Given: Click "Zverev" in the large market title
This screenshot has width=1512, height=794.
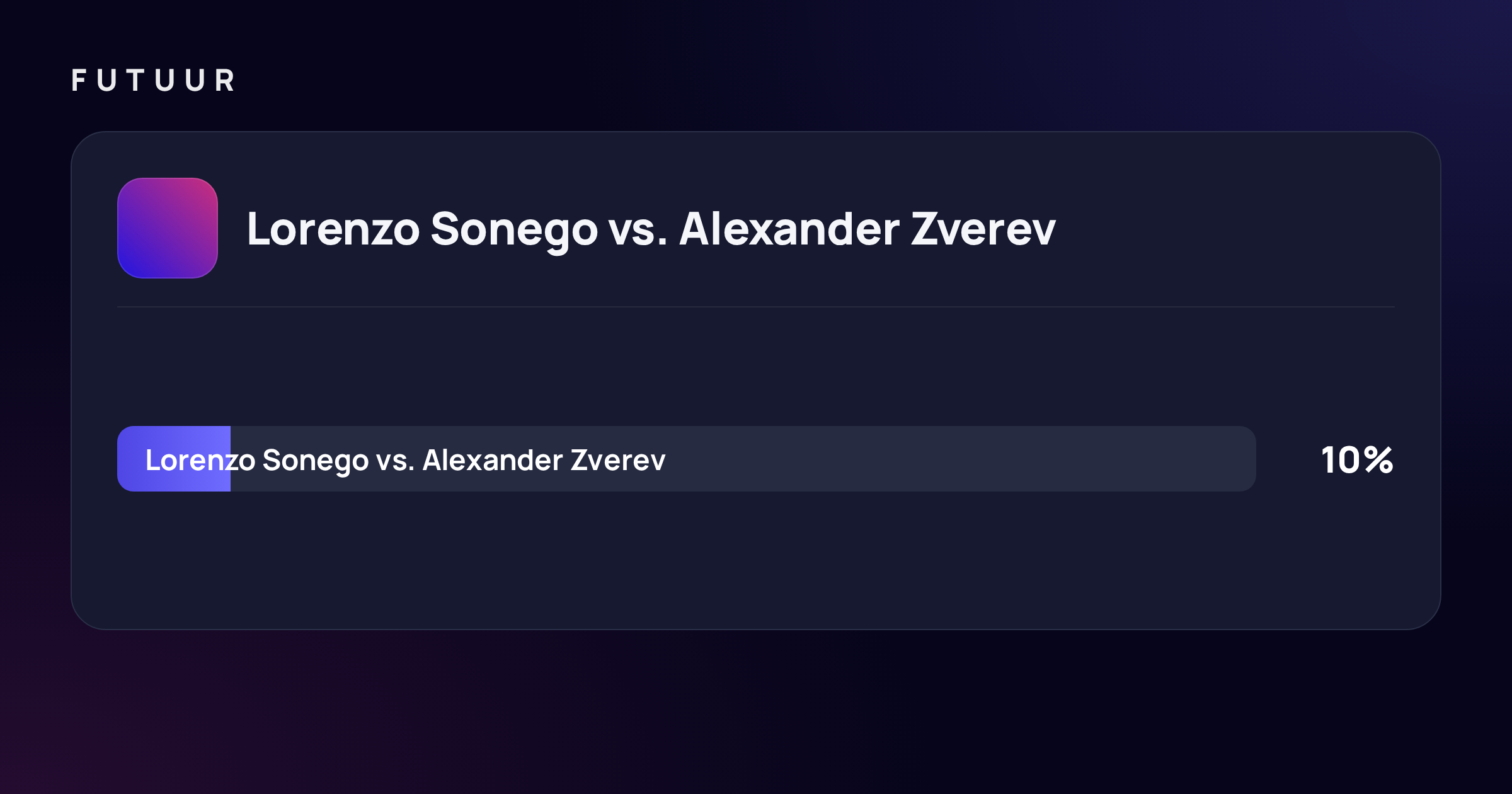Looking at the screenshot, I should [983, 229].
